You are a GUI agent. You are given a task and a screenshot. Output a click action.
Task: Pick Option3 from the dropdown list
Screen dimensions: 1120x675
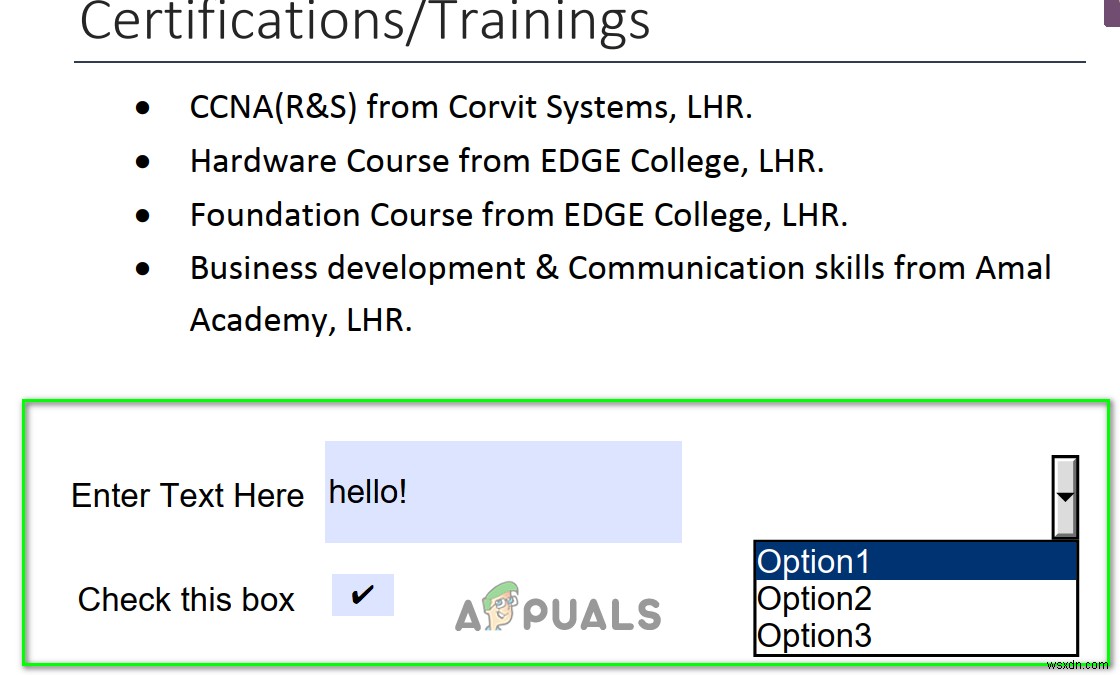coord(915,635)
